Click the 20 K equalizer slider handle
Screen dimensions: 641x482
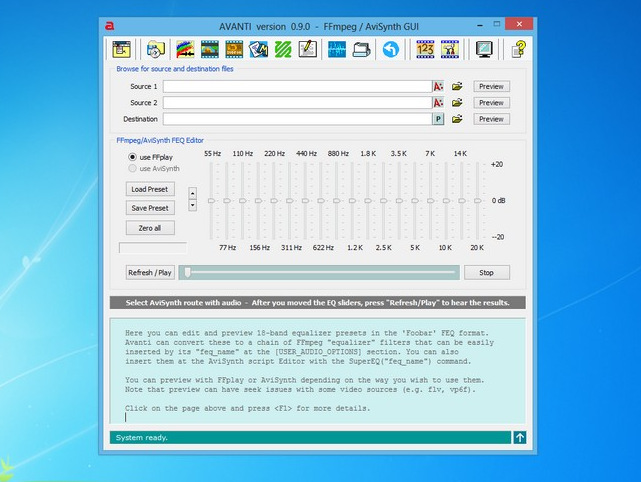[477, 201]
